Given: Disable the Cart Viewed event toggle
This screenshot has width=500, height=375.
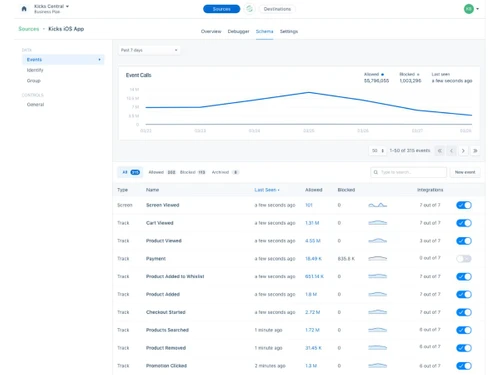Looking at the screenshot, I should click(x=464, y=223).
